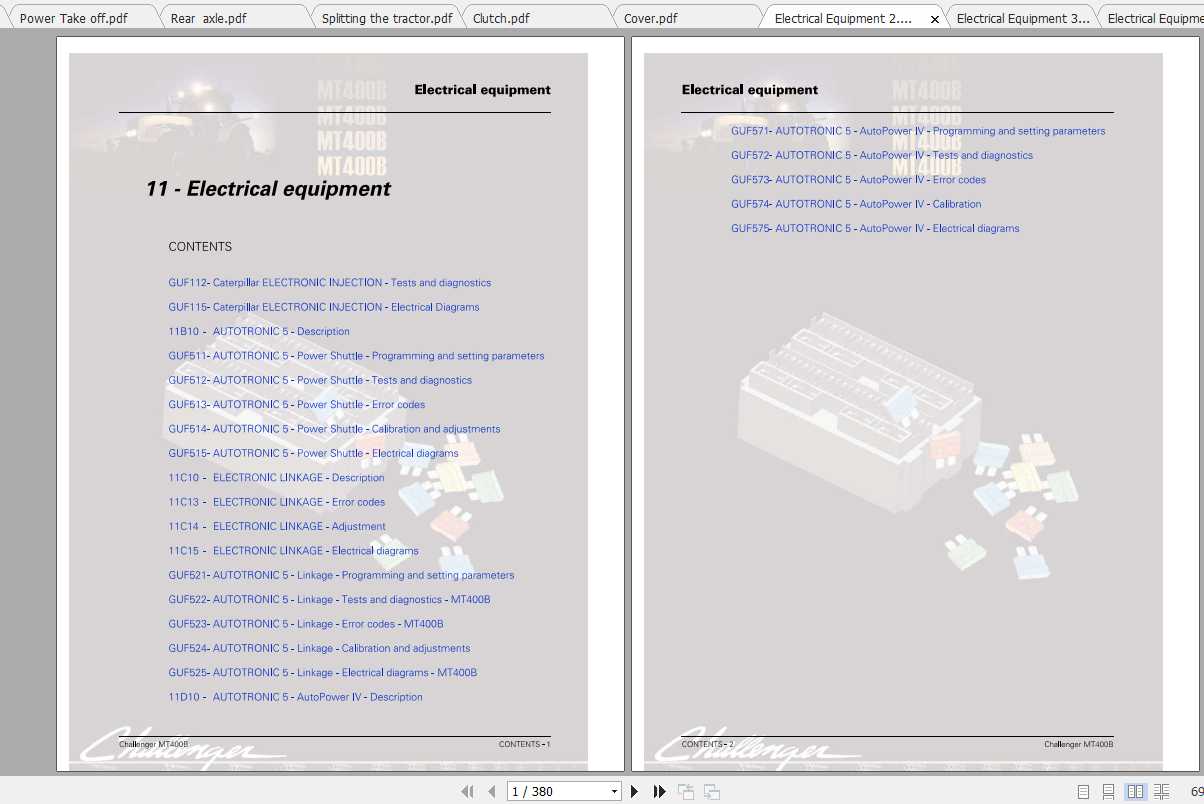This screenshot has width=1204, height=804.
Task: Go to the next page arrow
Action: coord(634,791)
